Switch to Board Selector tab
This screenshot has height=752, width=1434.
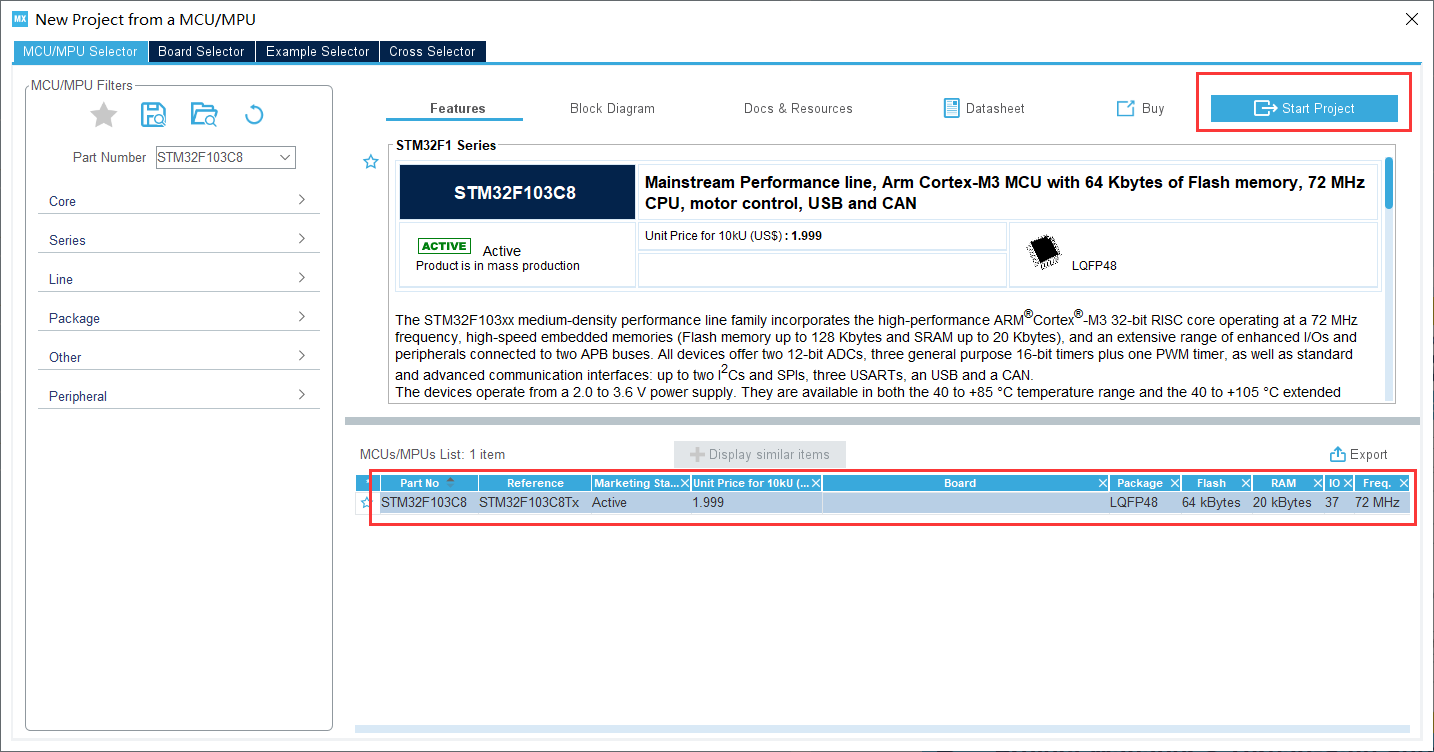tap(201, 51)
